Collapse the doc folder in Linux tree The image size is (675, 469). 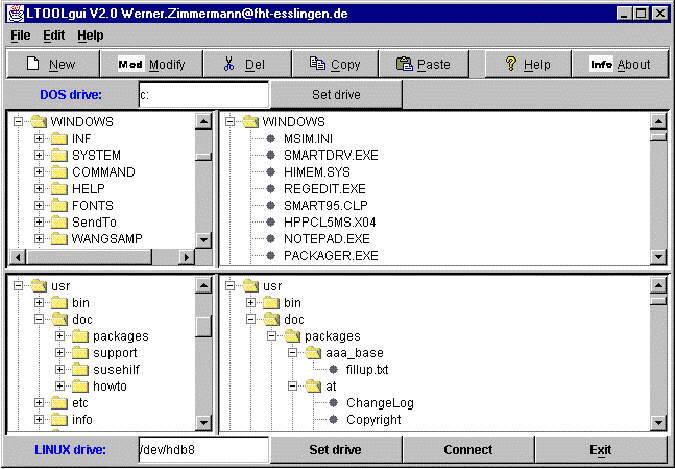click(x=39, y=319)
